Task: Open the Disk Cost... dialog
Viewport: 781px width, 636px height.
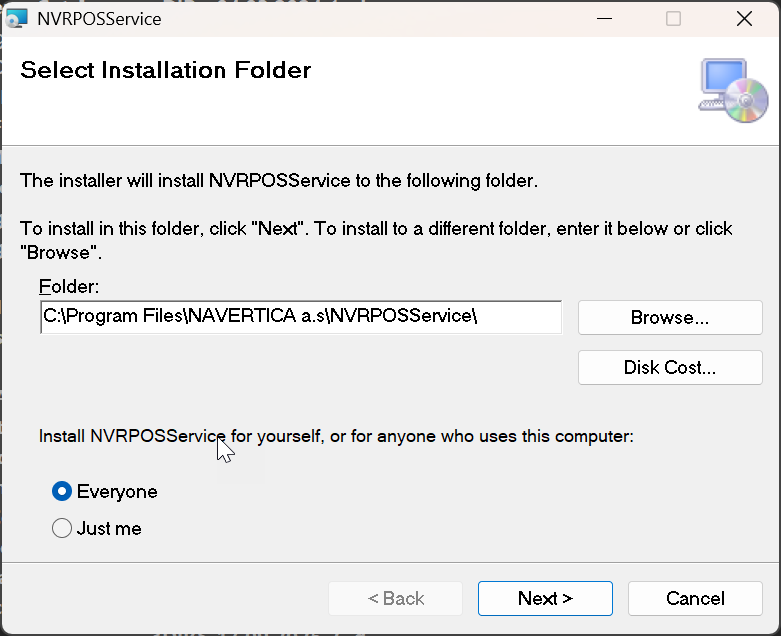Action: point(669,368)
